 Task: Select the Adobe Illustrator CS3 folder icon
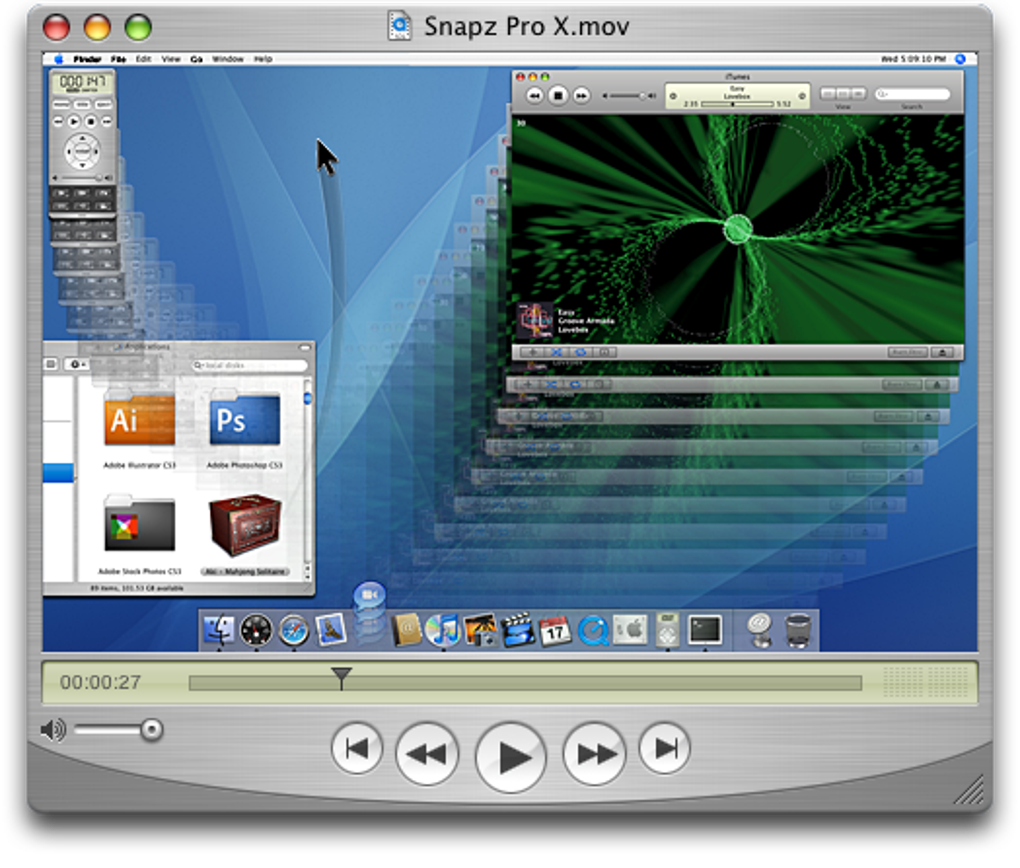139,418
